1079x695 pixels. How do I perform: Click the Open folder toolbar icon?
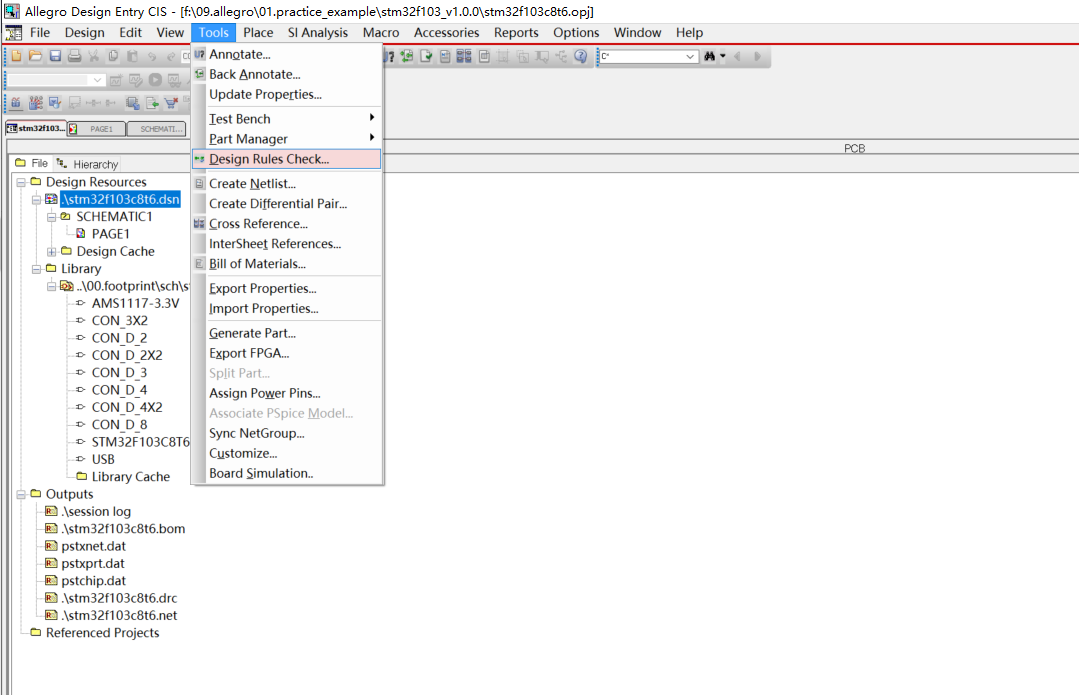36,56
